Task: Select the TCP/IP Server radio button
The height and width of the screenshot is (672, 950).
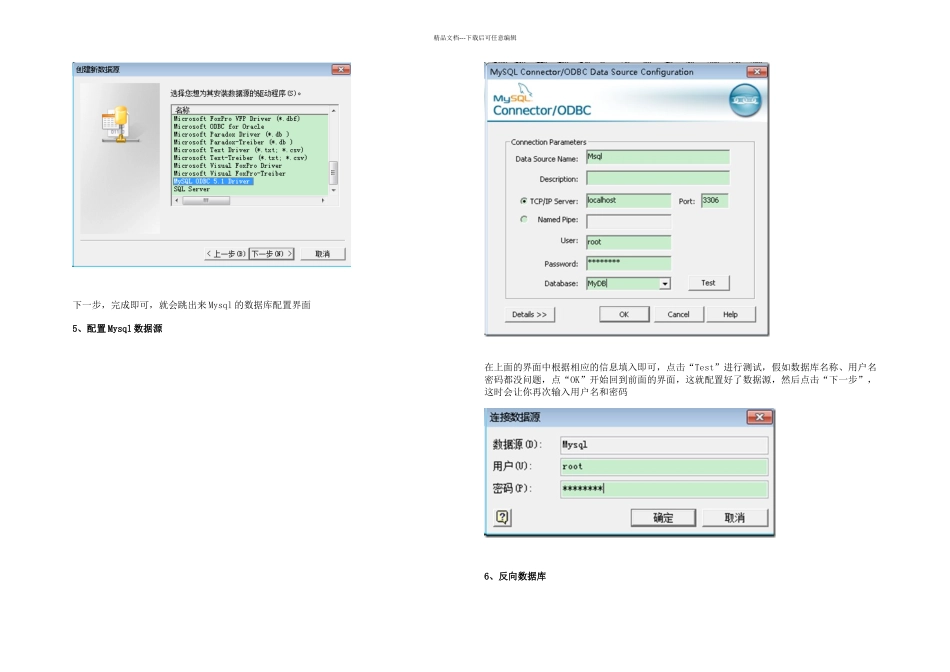Action: coord(523,201)
